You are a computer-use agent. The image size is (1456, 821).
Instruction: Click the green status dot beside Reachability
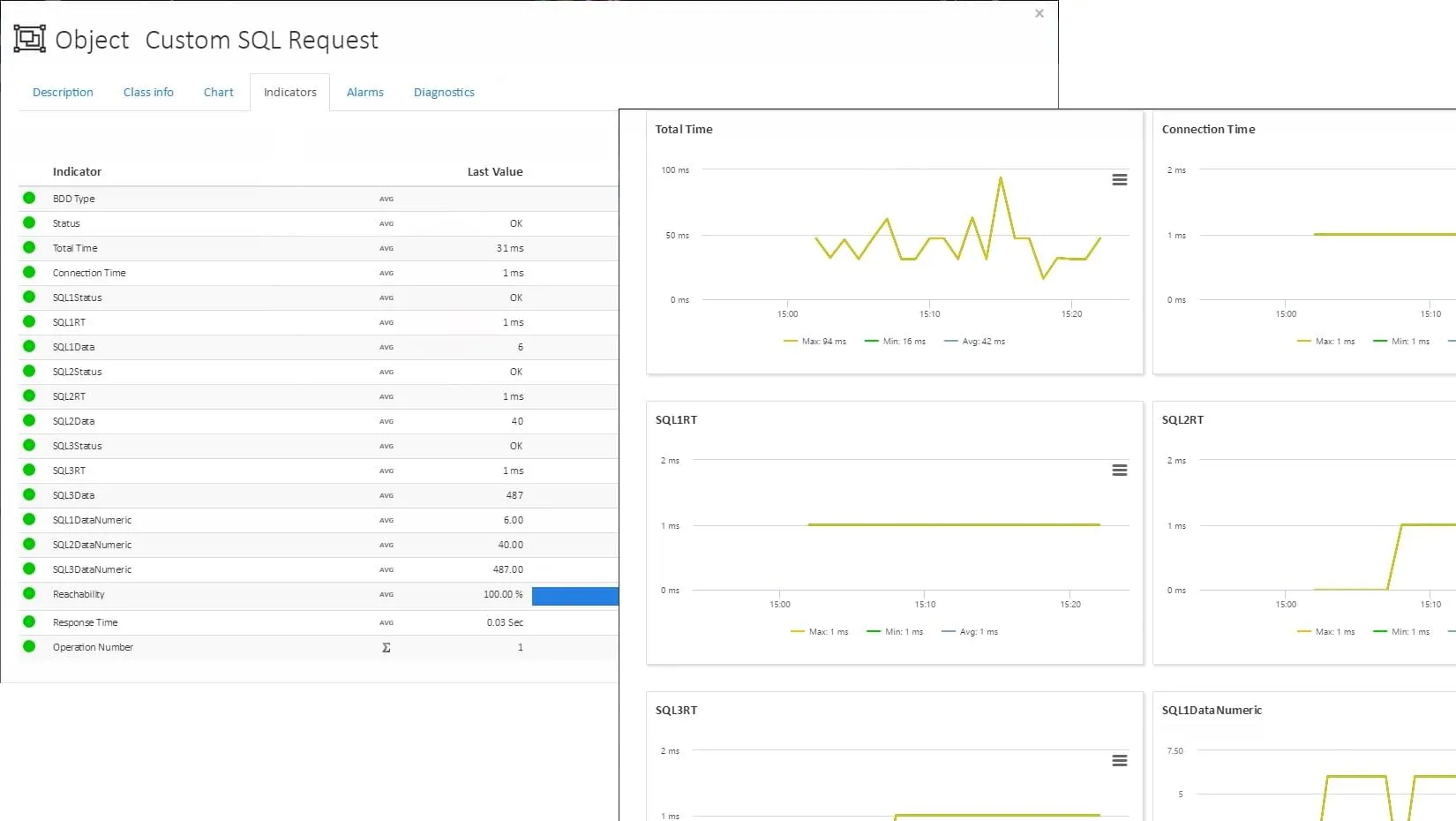click(x=29, y=594)
